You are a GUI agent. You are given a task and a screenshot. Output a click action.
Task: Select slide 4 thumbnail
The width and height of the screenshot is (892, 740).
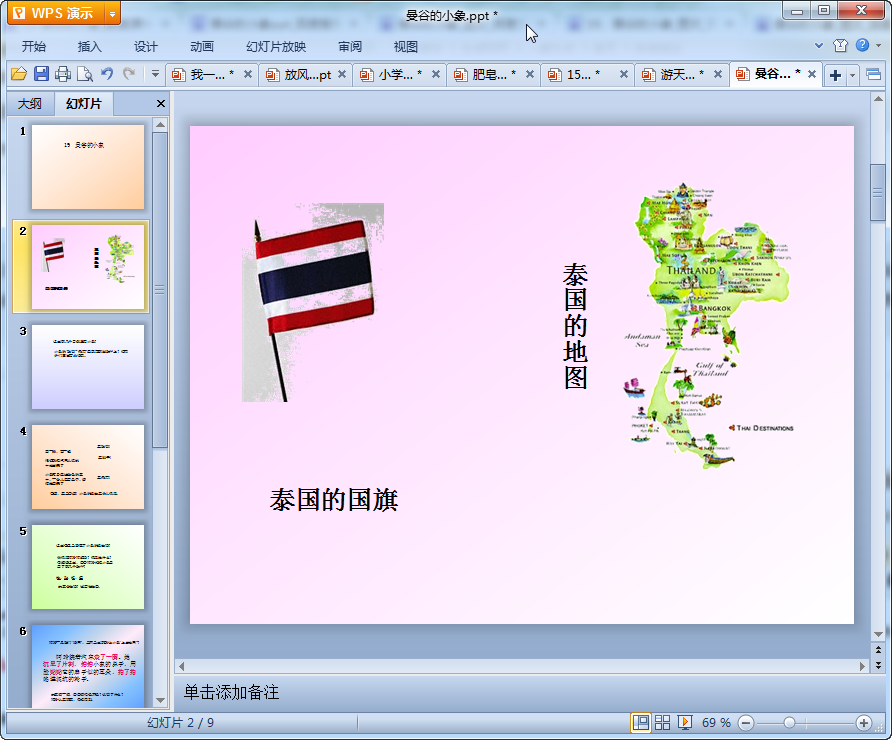pyautogui.click(x=88, y=467)
